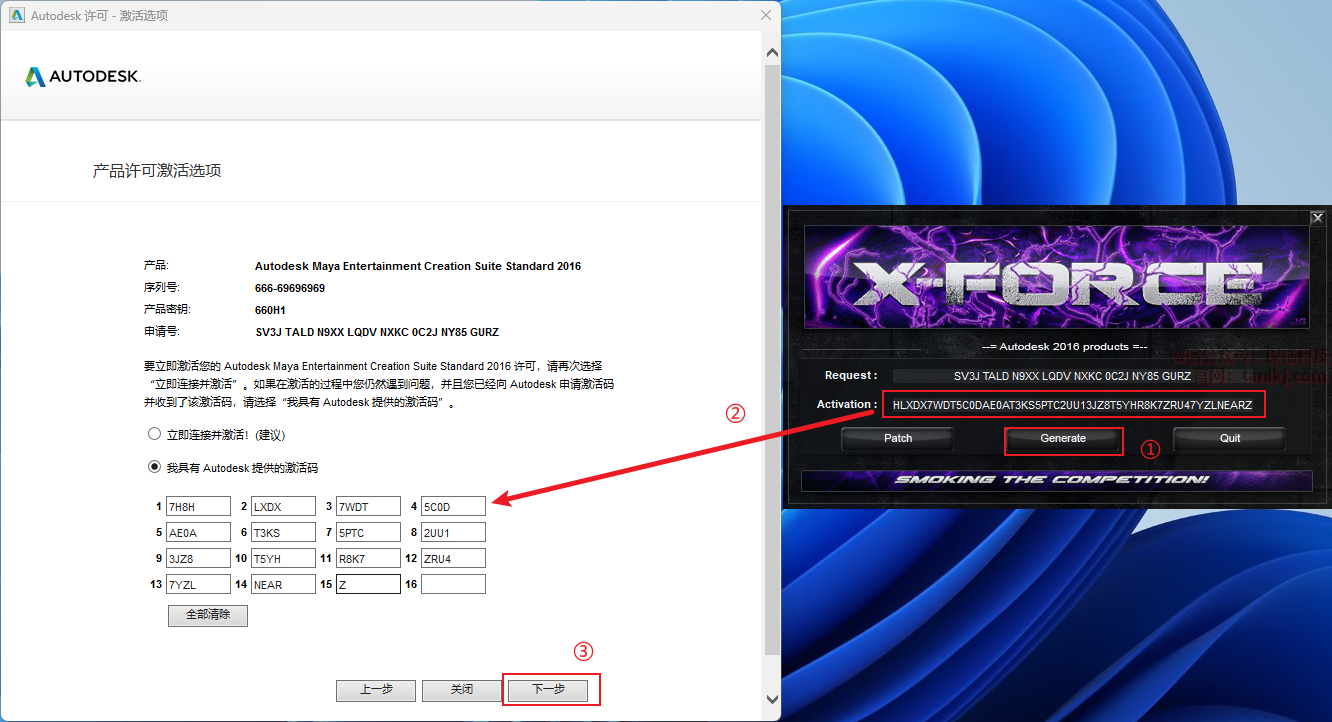Click activation code field 7 containing 5PTC
Screen dimensions: 1332x722
pyautogui.click(x=368, y=532)
